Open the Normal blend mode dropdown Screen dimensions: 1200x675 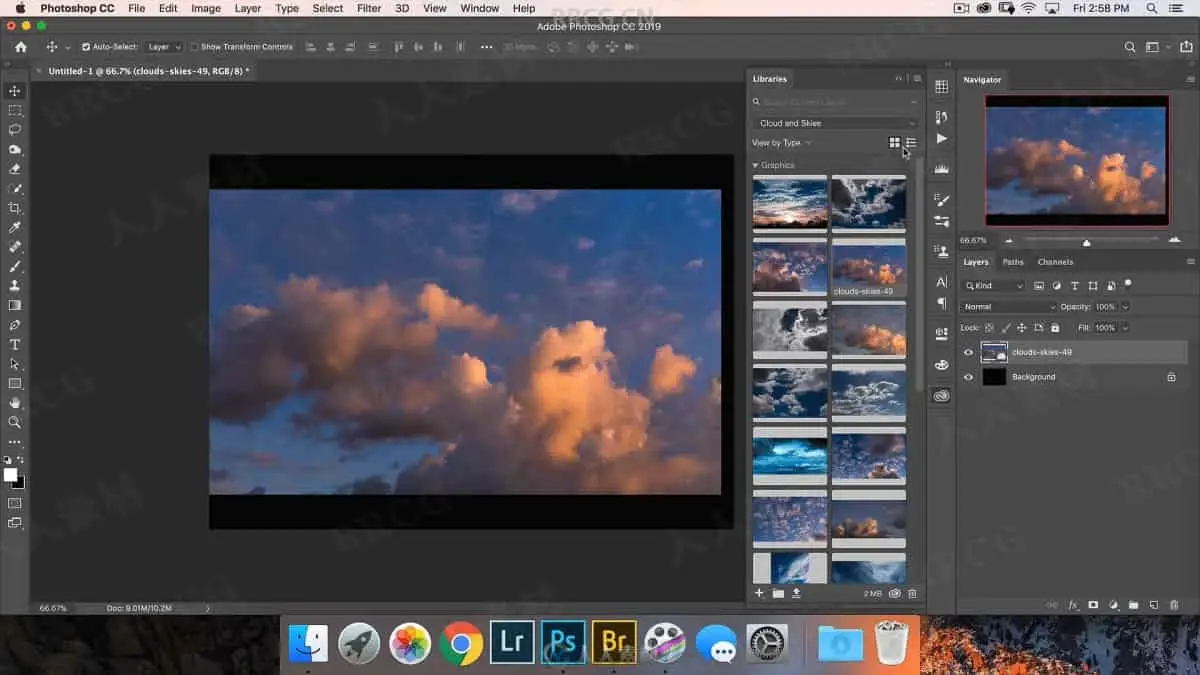point(1007,307)
